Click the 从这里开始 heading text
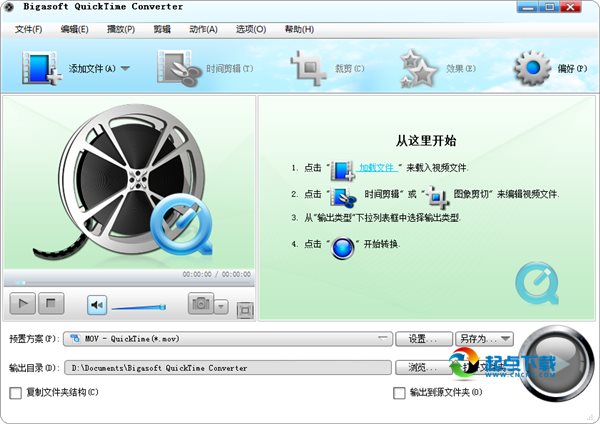 click(x=426, y=140)
